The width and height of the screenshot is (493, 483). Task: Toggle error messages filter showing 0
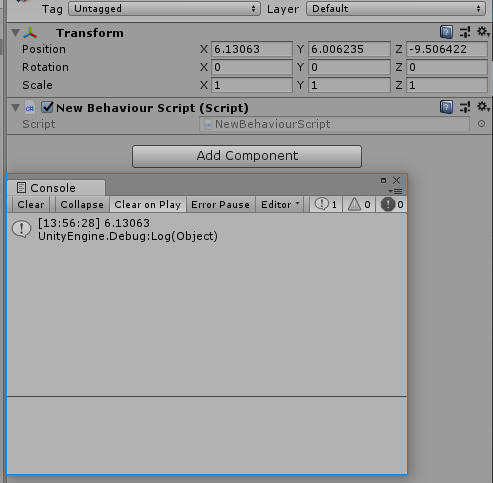(392, 204)
